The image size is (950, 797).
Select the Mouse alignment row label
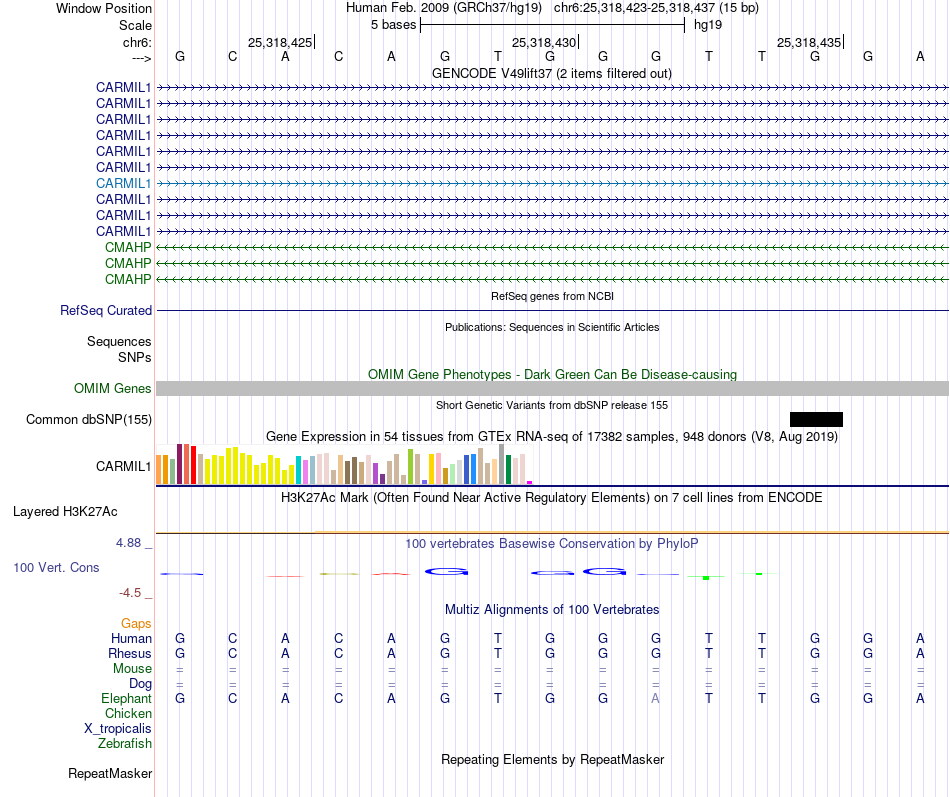coord(132,669)
